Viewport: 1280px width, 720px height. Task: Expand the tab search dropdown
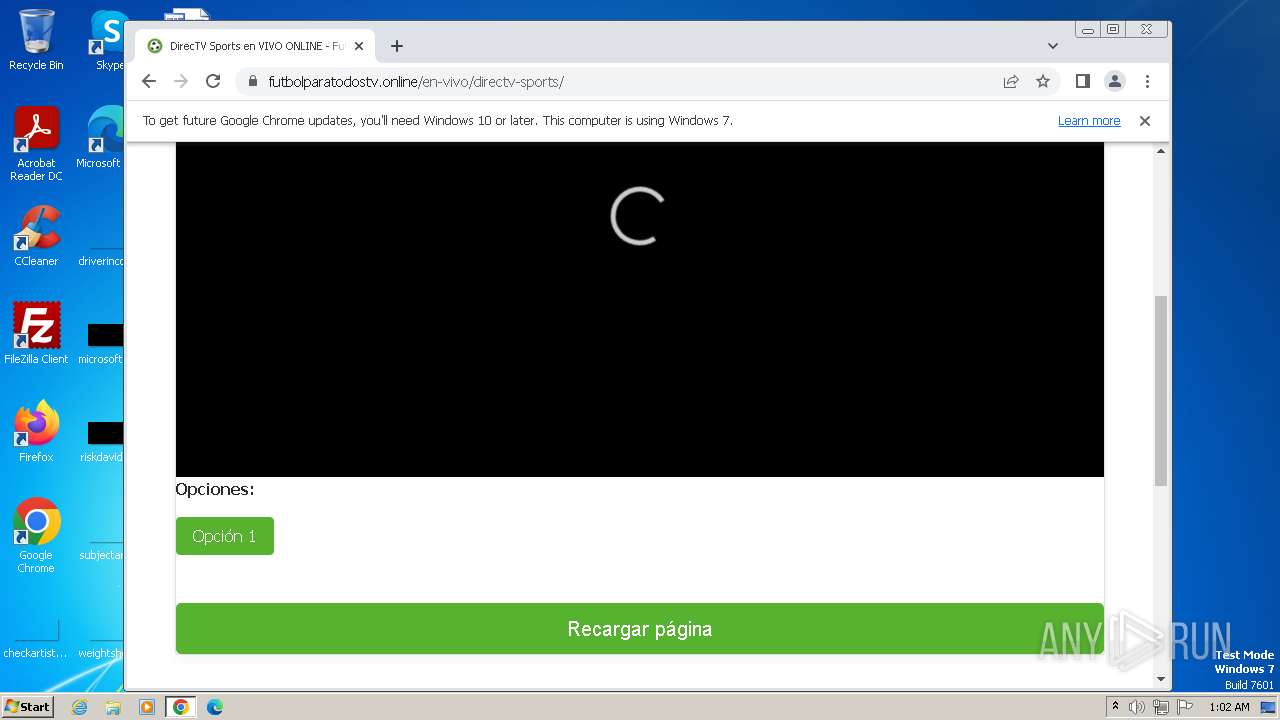tap(1053, 46)
